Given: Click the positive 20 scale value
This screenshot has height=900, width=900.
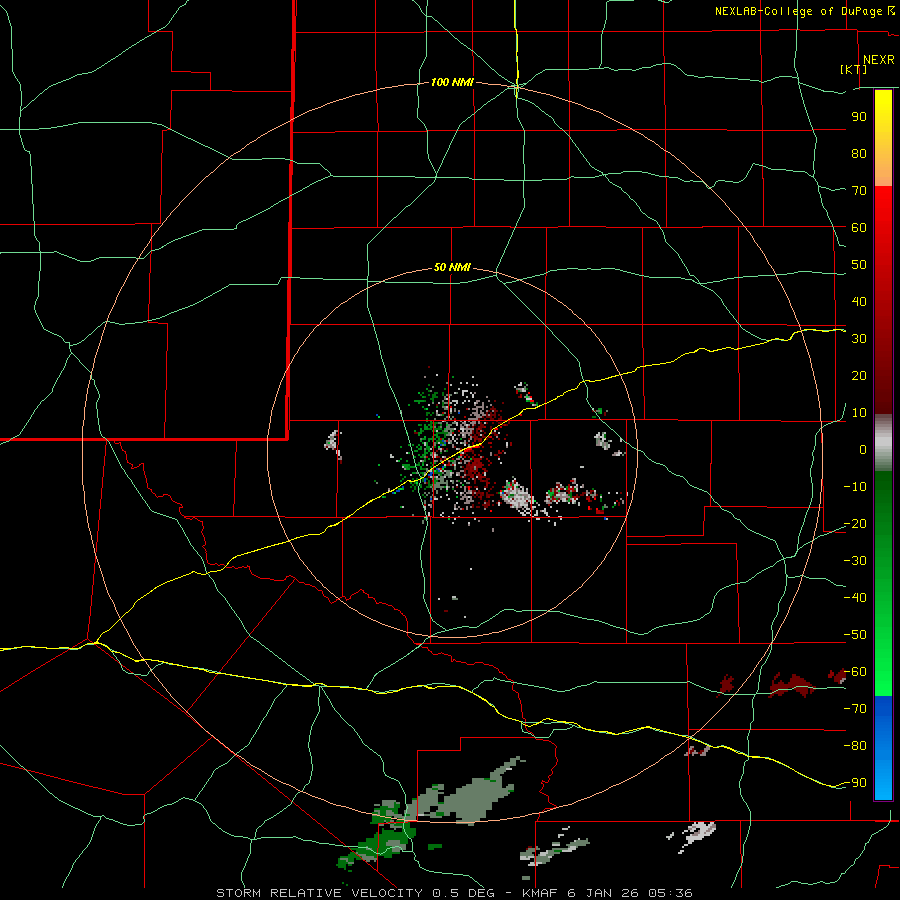Looking at the screenshot, I should pyautogui.click(x=859, y=376).
